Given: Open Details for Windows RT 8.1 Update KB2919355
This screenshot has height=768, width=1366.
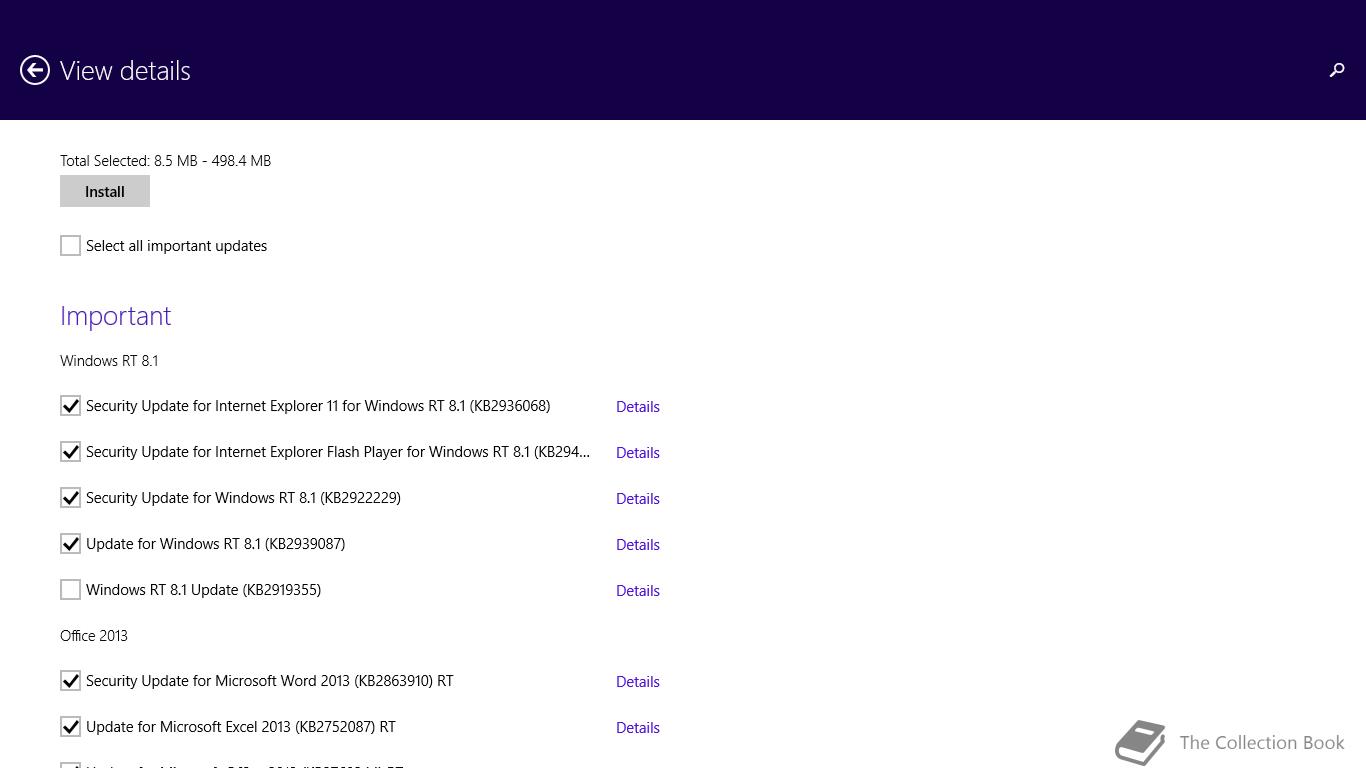Looking at the screenshot, I should [x=638, y=591].
